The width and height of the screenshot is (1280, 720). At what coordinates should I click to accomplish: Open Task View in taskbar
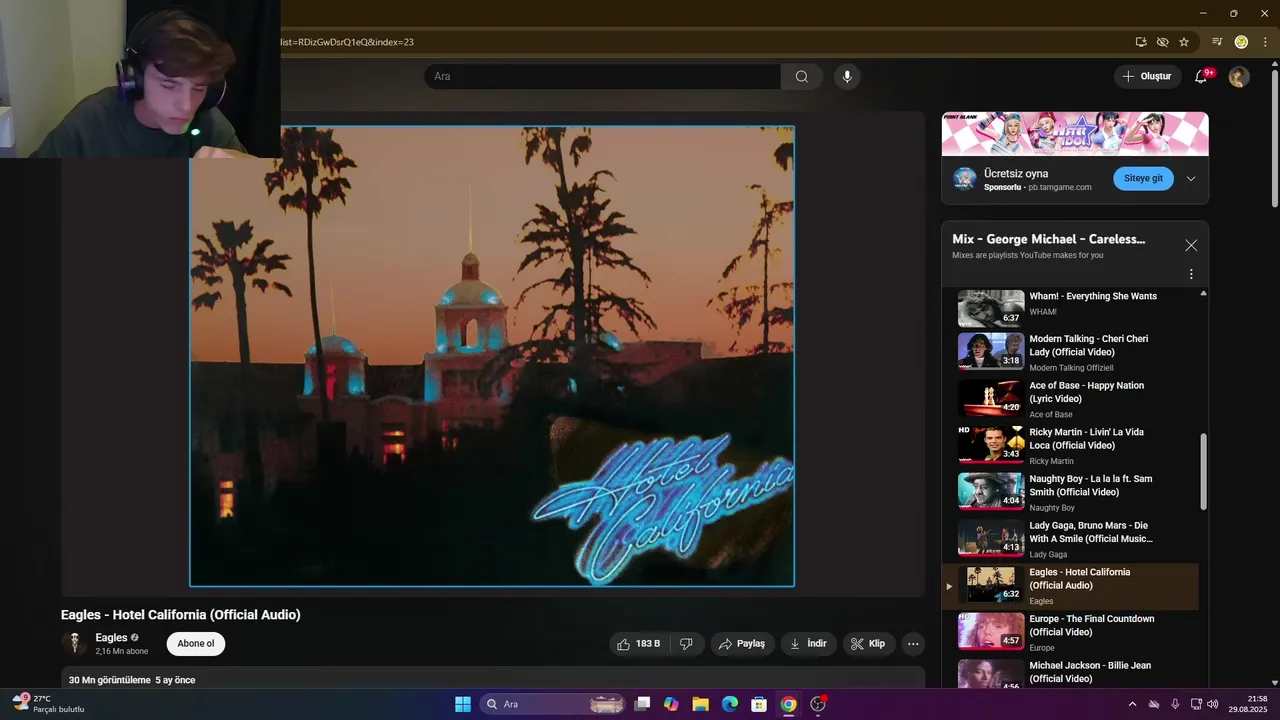point(643,704)
